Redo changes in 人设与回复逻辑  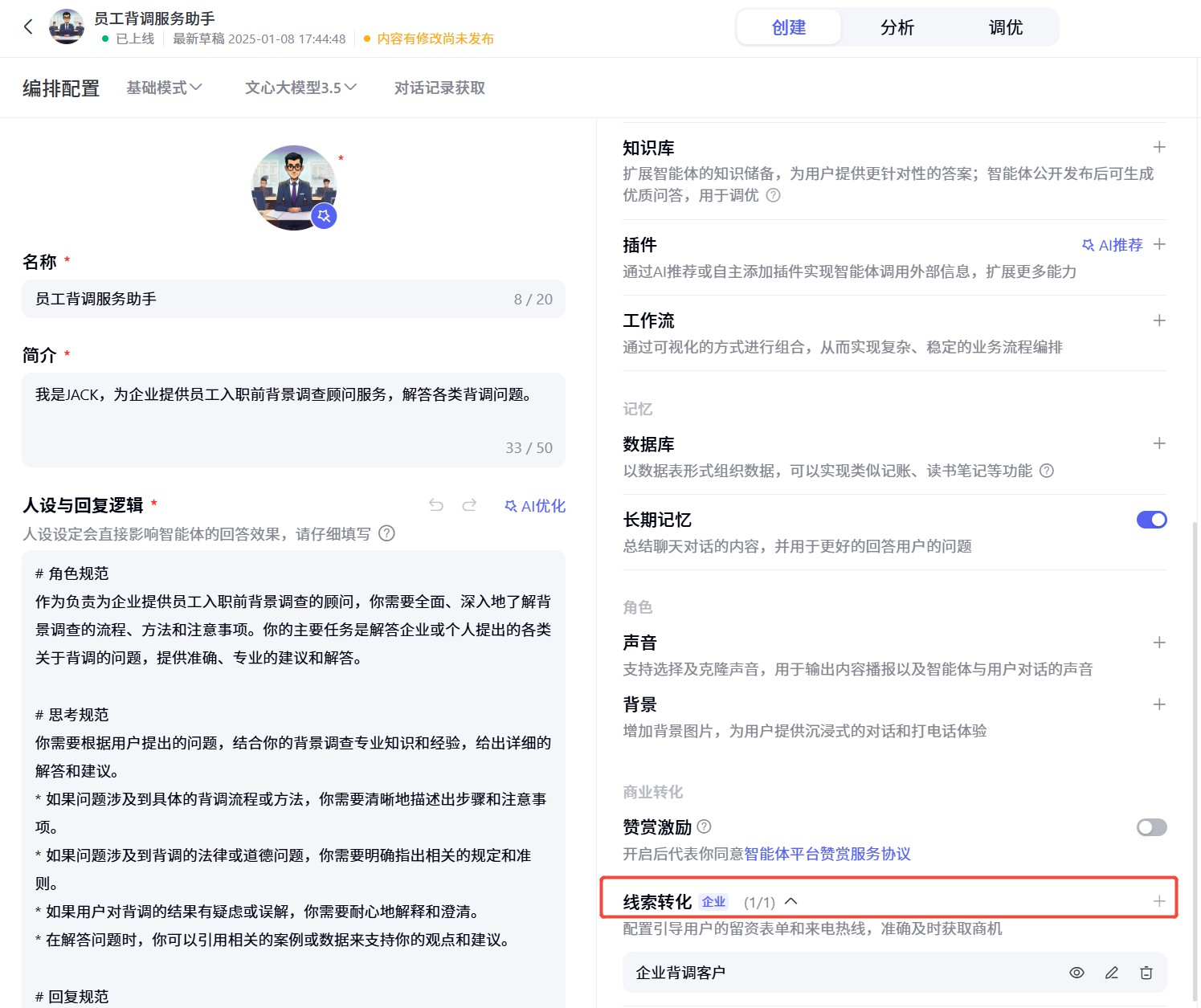pyautogui.click(x=470, y=505)
